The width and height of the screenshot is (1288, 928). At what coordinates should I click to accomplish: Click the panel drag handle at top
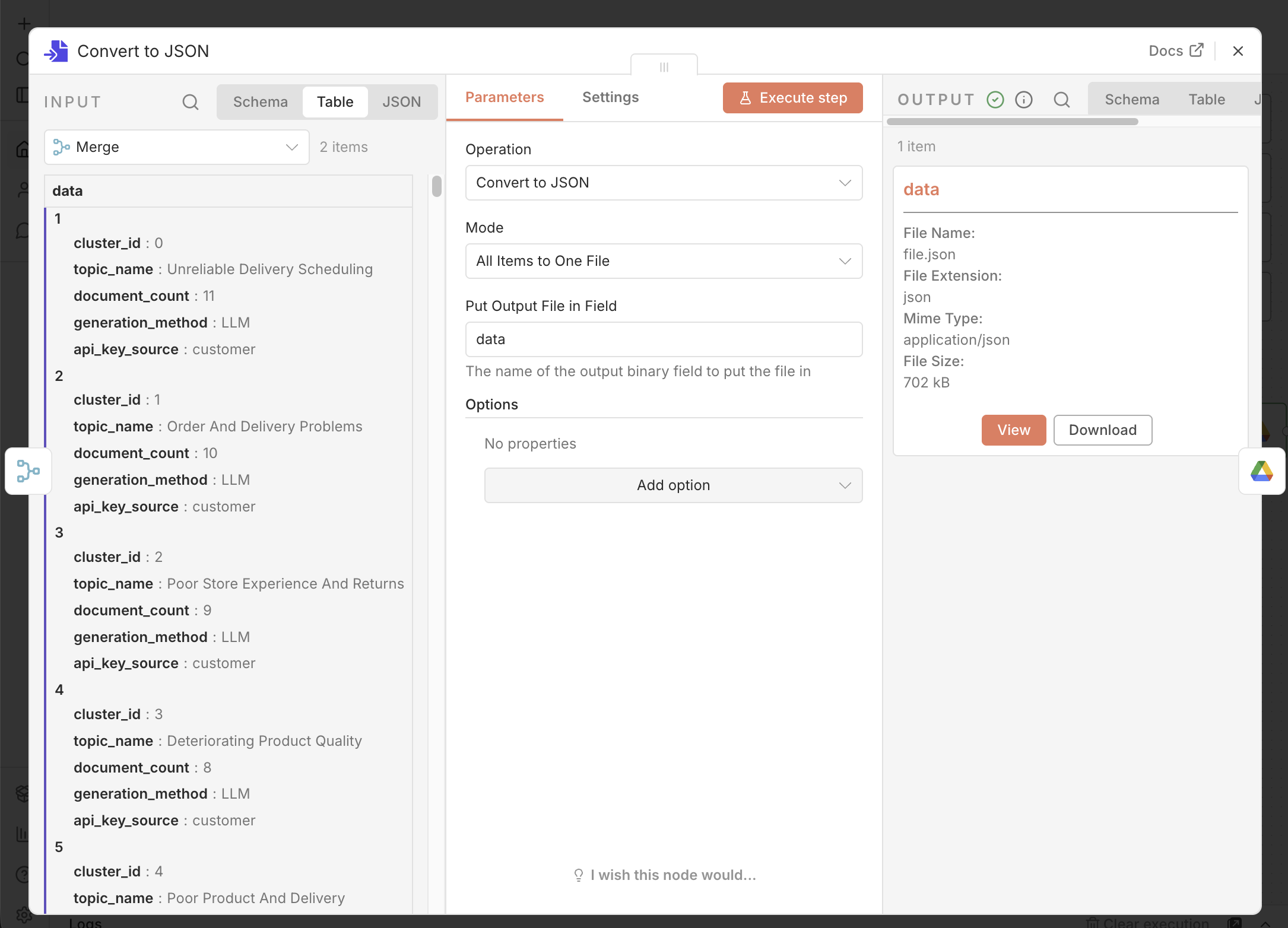coord(664,67)
